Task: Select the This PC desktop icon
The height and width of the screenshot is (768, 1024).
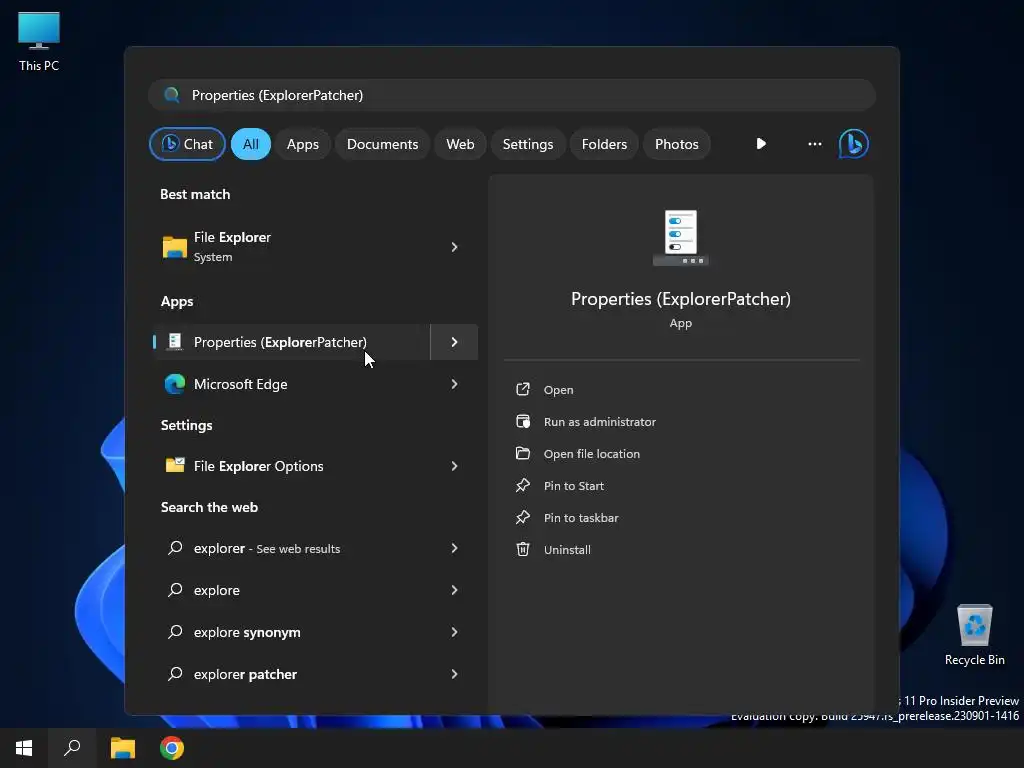Action: coord(39,41)
